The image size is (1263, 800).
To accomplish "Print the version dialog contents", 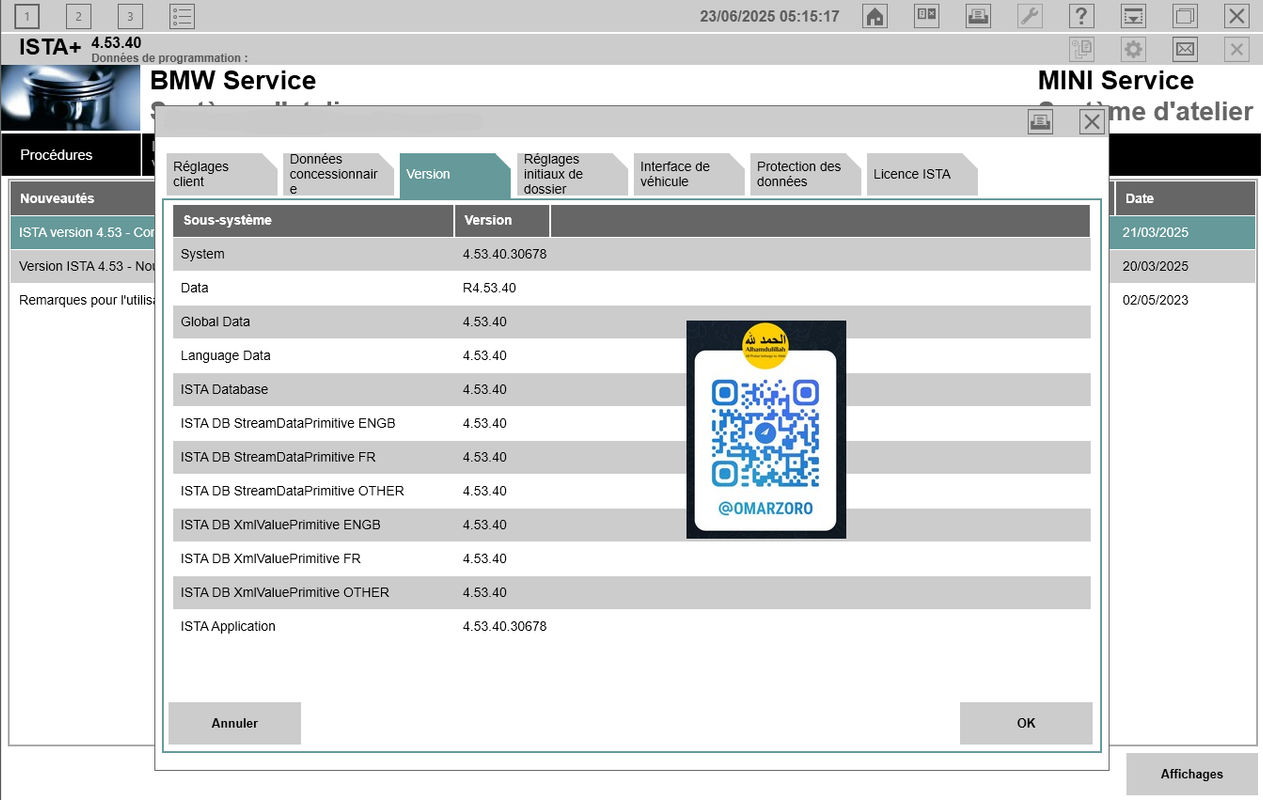I will point(1040,122).
